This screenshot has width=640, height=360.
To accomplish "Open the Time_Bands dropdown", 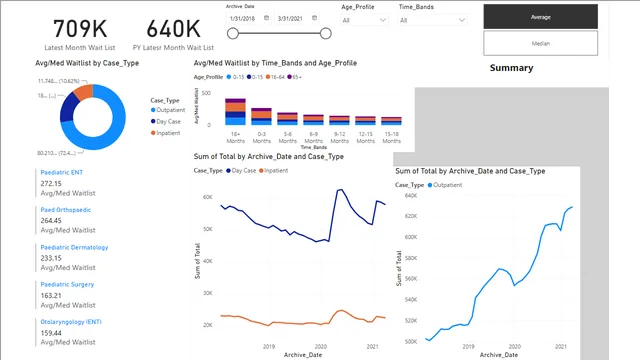I will pyautogui.click(x=432, y=20).
